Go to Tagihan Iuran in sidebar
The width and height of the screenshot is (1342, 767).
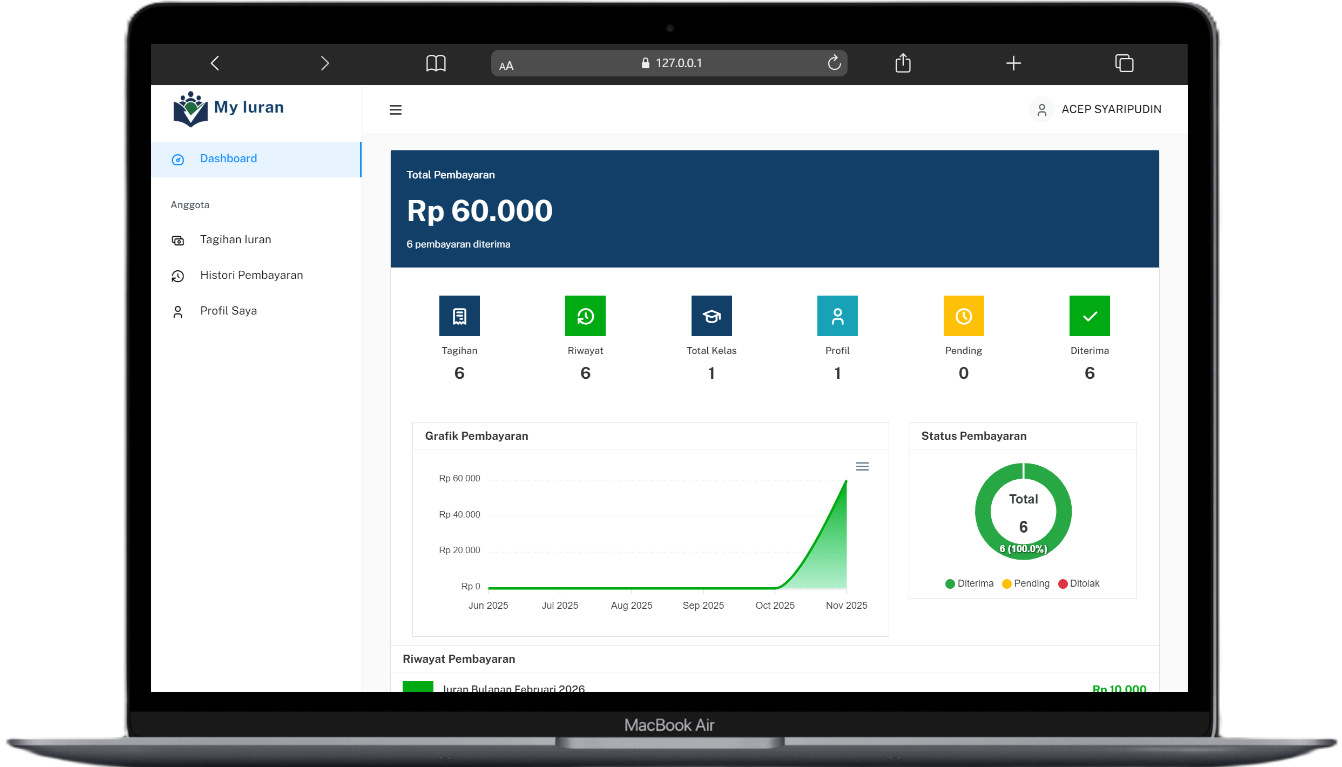[x=235, y=240]
